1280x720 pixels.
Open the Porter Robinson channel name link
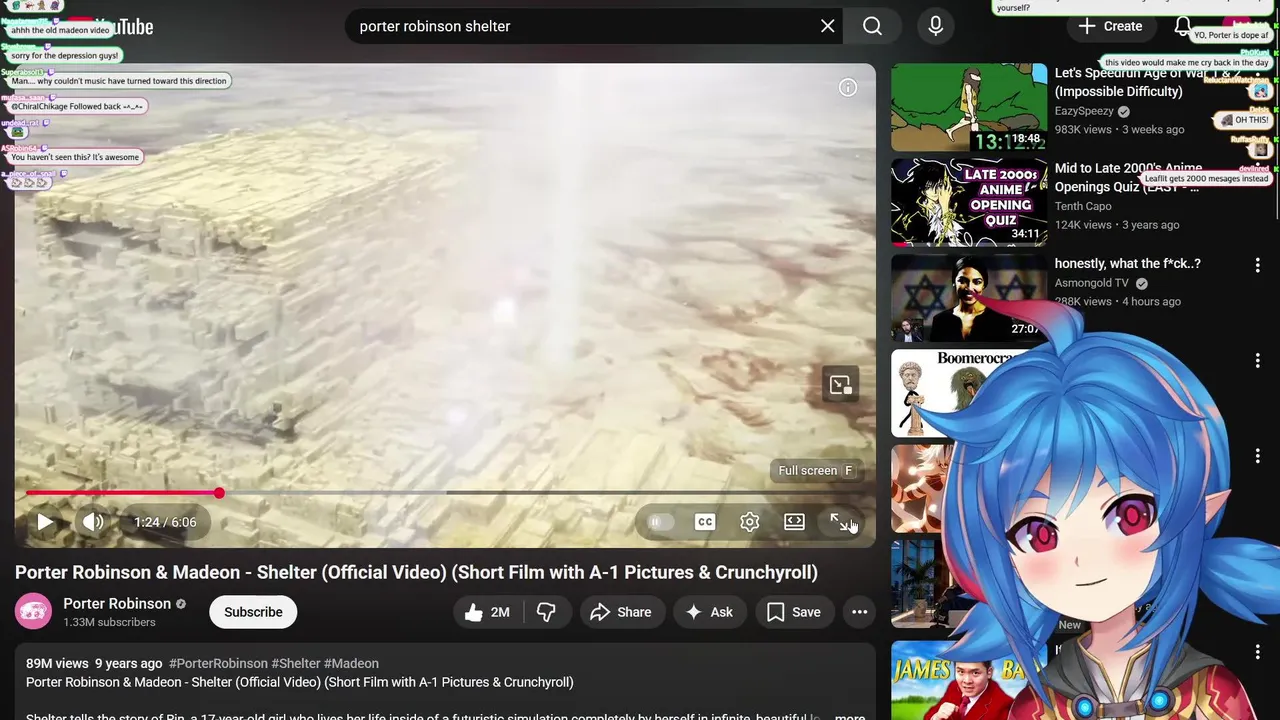click(117, 604)
